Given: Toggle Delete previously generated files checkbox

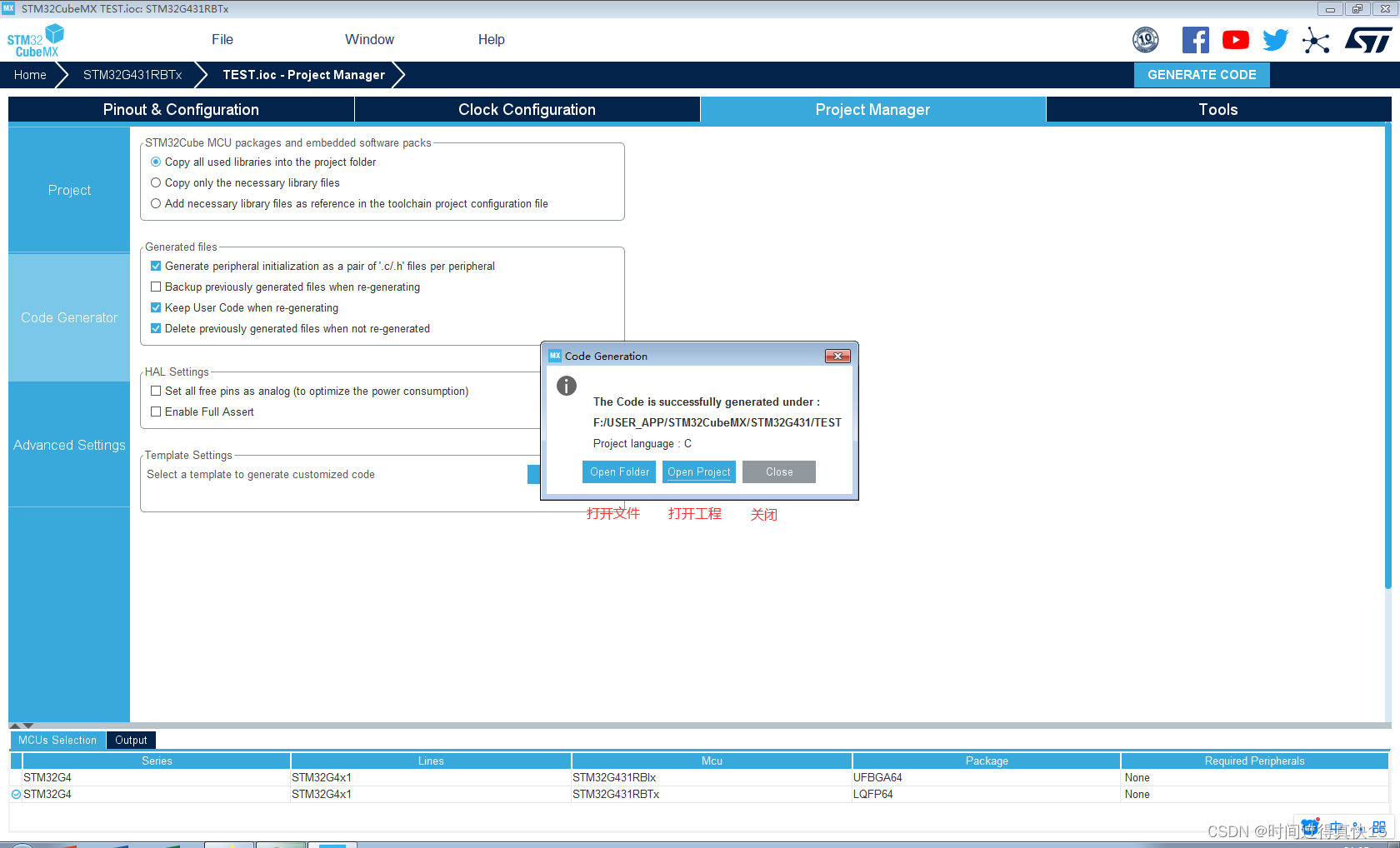Looking at the screenshot, I should [156, 329].
